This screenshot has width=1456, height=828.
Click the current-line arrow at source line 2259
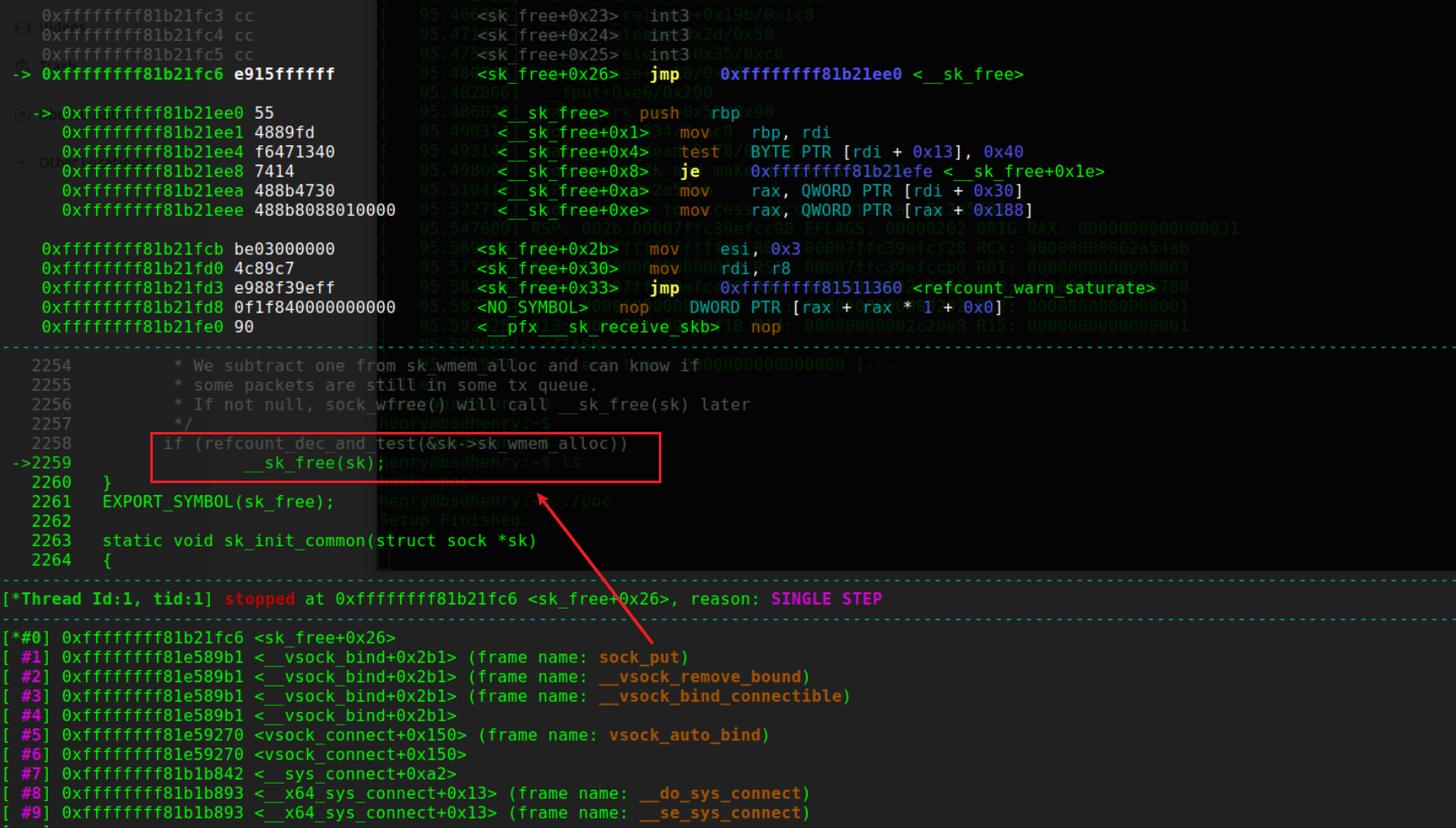(x=21, y=463)
